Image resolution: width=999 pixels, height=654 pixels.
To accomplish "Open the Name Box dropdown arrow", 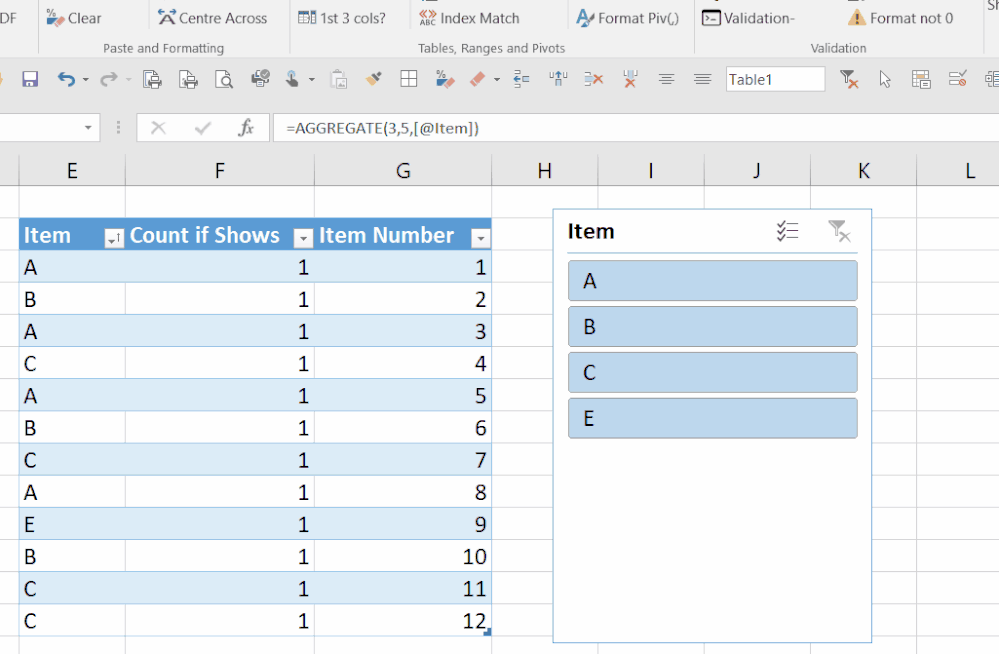I will click(x=88, y=128).
